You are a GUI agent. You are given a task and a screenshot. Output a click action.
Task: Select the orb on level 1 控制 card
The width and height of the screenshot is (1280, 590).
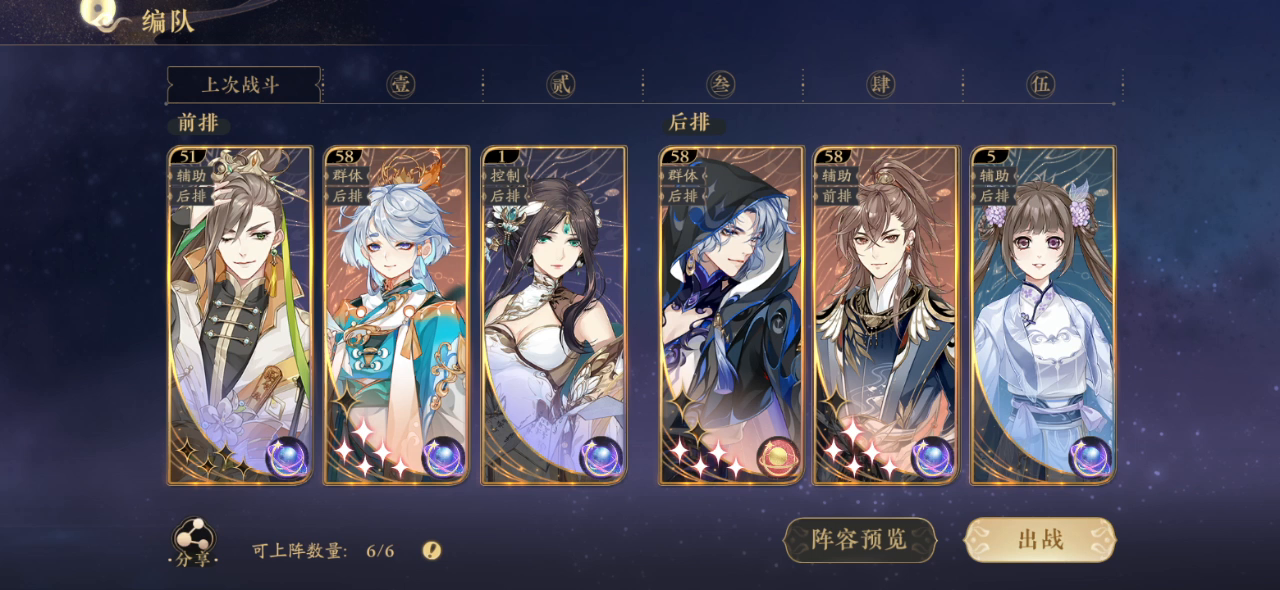click(x=601, y=457)
